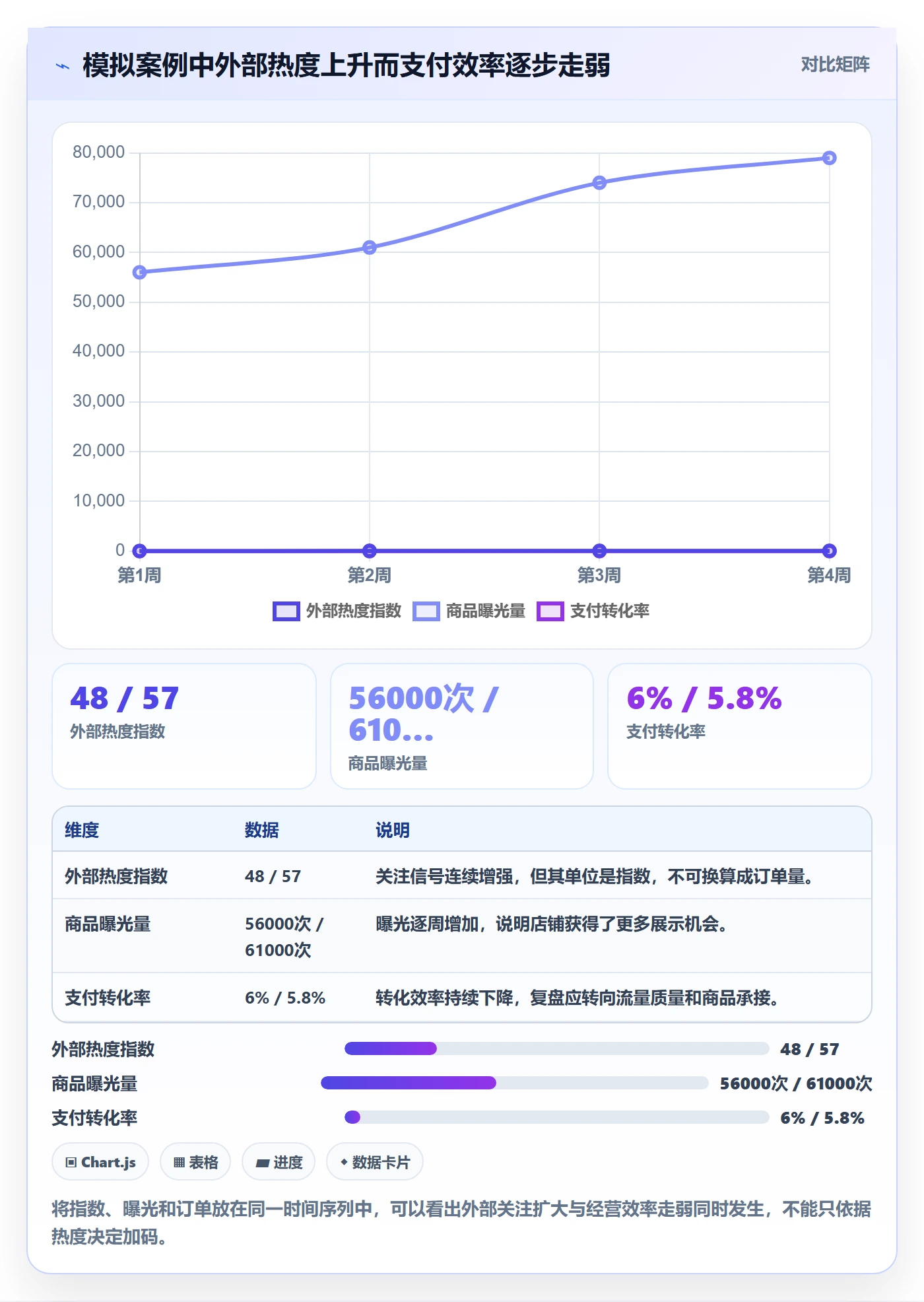This screenshot has width=924, height=1302.
Task: Click text 关注信号连续增强 in table
Action: (444, 876)
